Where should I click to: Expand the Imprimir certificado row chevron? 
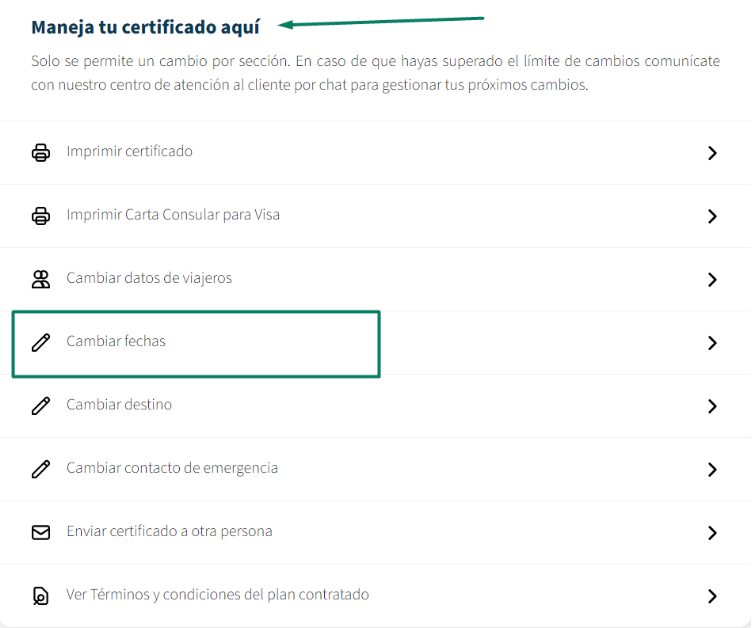point(712,153)
